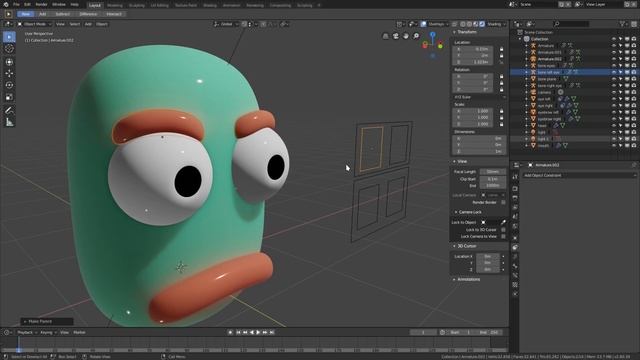Click the outliner search field
This screenshot has height=360, width=640.
[x=571, y=24]
